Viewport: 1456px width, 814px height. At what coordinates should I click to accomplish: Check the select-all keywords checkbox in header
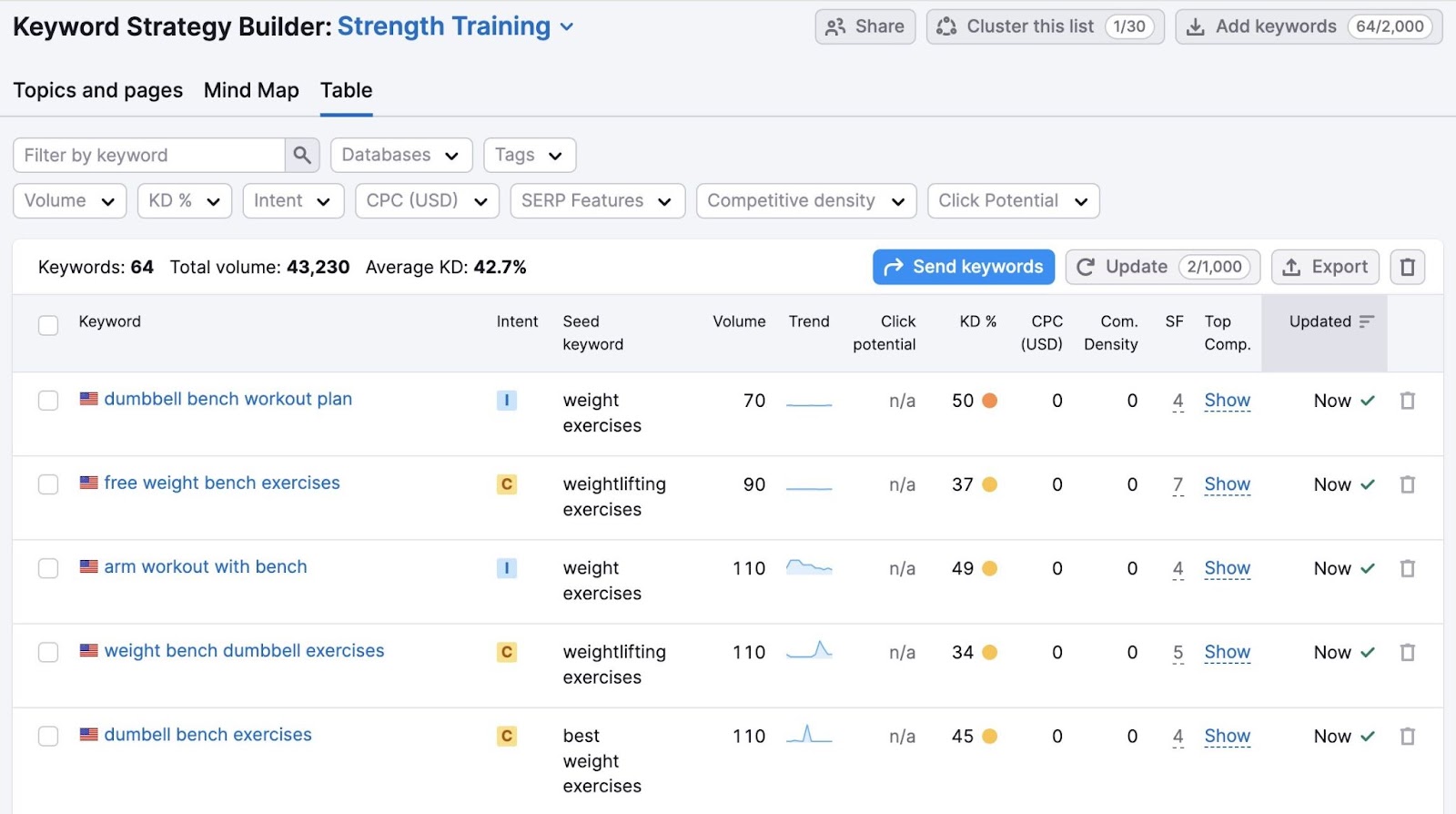click(48, 325)
